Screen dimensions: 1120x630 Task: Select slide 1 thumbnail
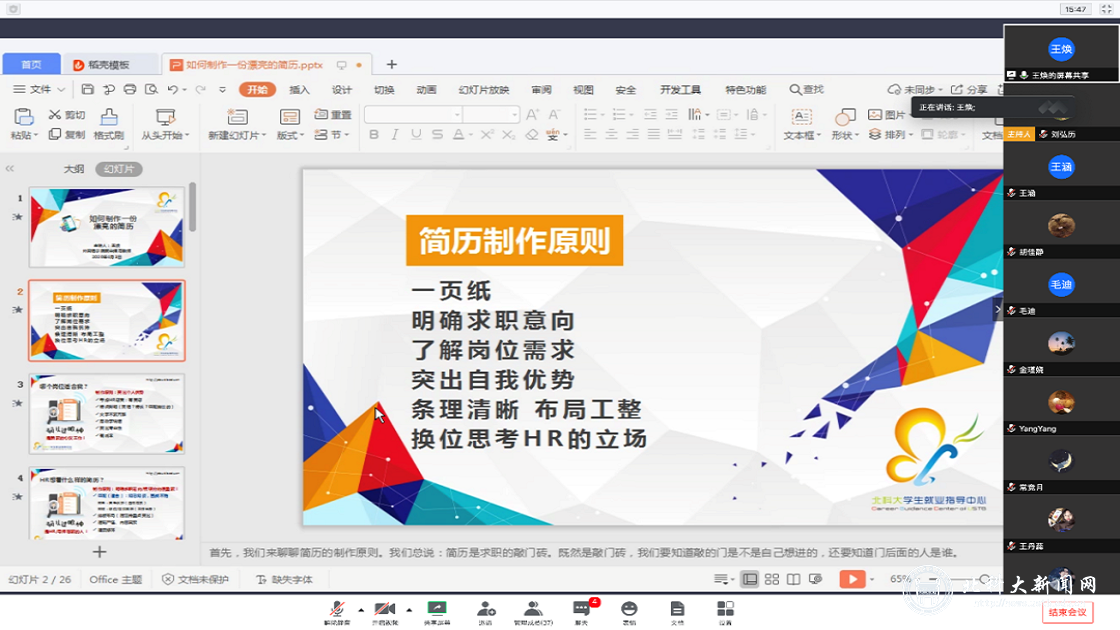[x=106, y=227]
